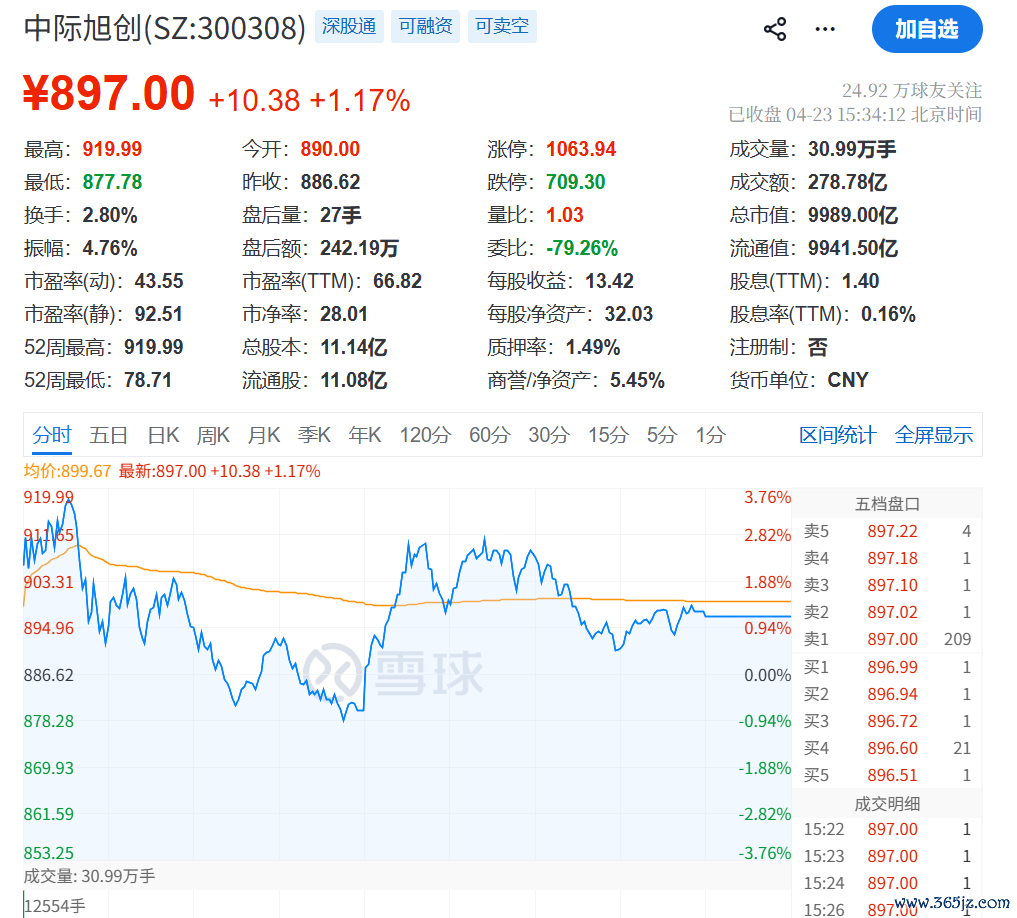Open the three-dot more options menu
Screen dimensions: 1017x918
824,29
